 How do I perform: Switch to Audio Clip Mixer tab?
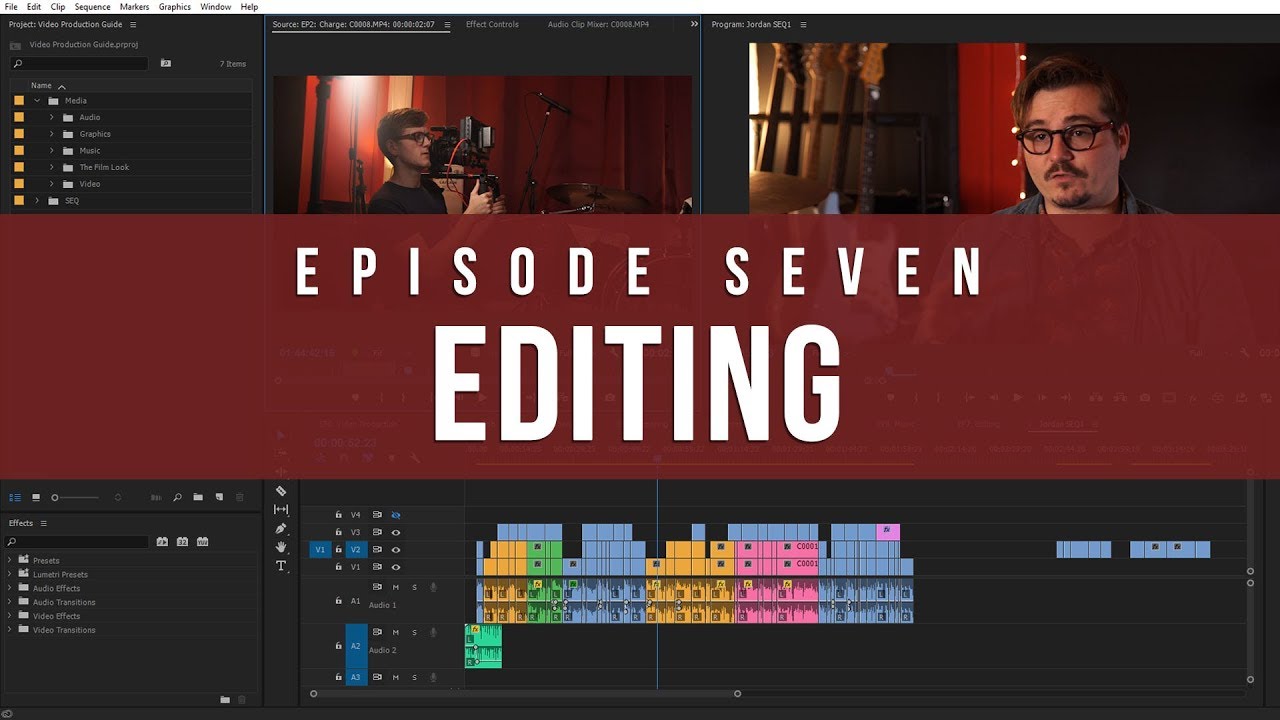point(598,24)
